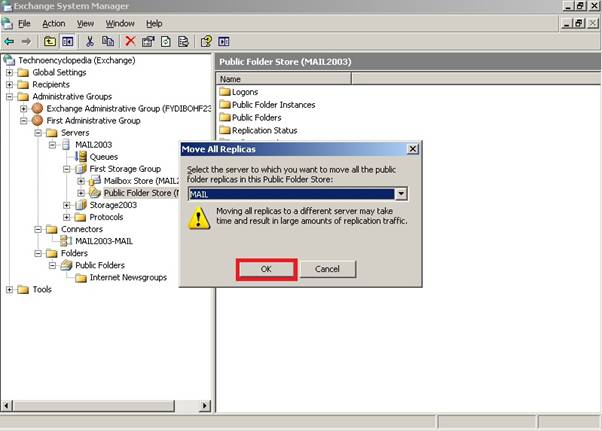602x431 pixels.
Task: Click Cancel in Move All Replicas dialog
Action: coord(327,269)
